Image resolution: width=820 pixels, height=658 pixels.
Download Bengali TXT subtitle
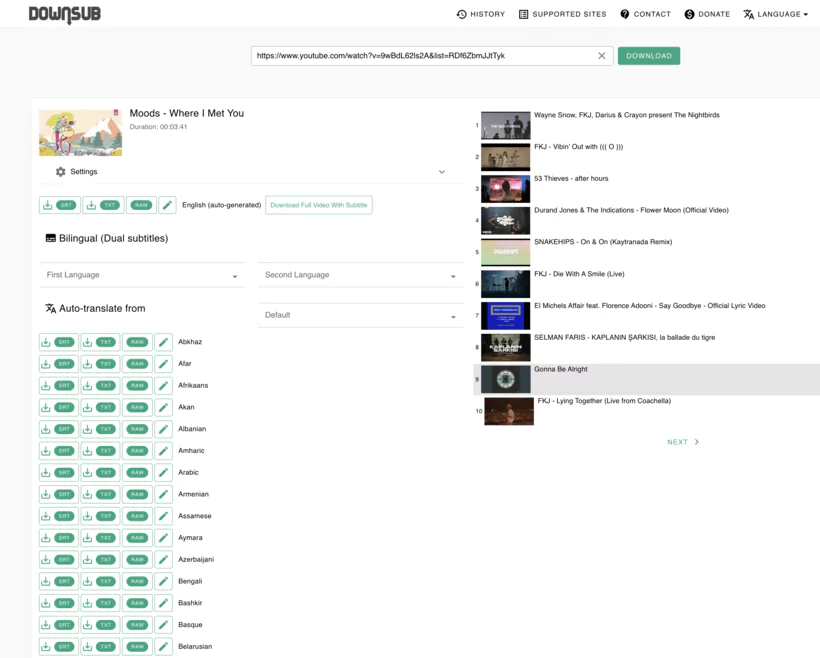pyautogui.click(x=100, y=581)
